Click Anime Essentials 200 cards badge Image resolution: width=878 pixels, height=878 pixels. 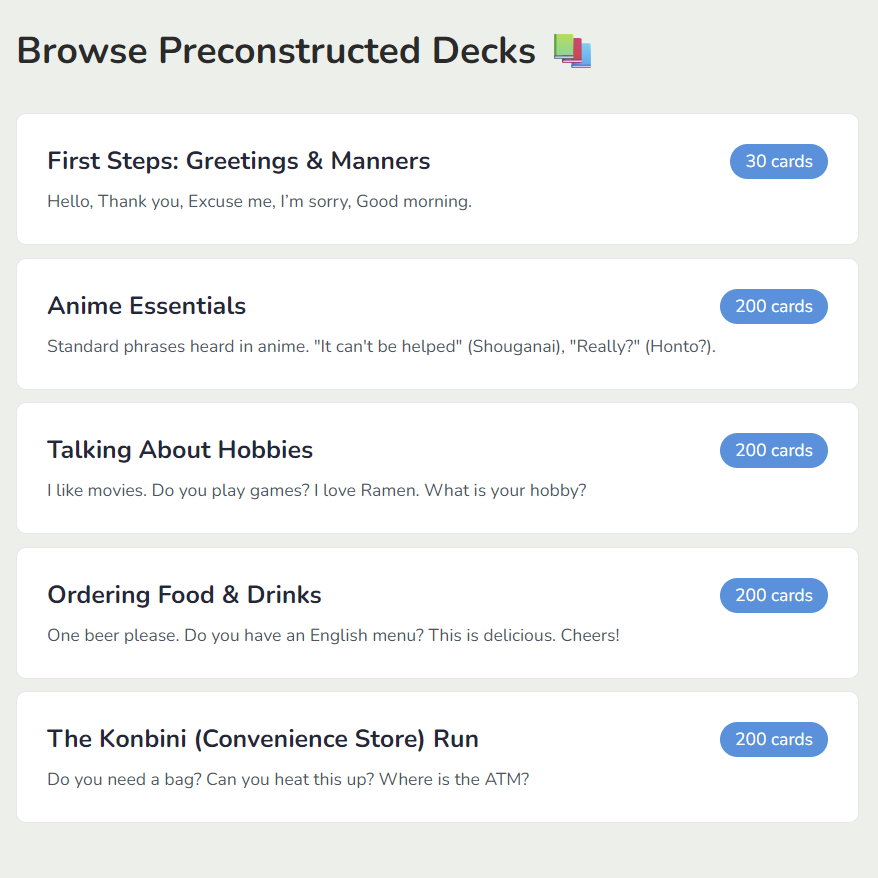pyautogui.click(x=773, y=306)
